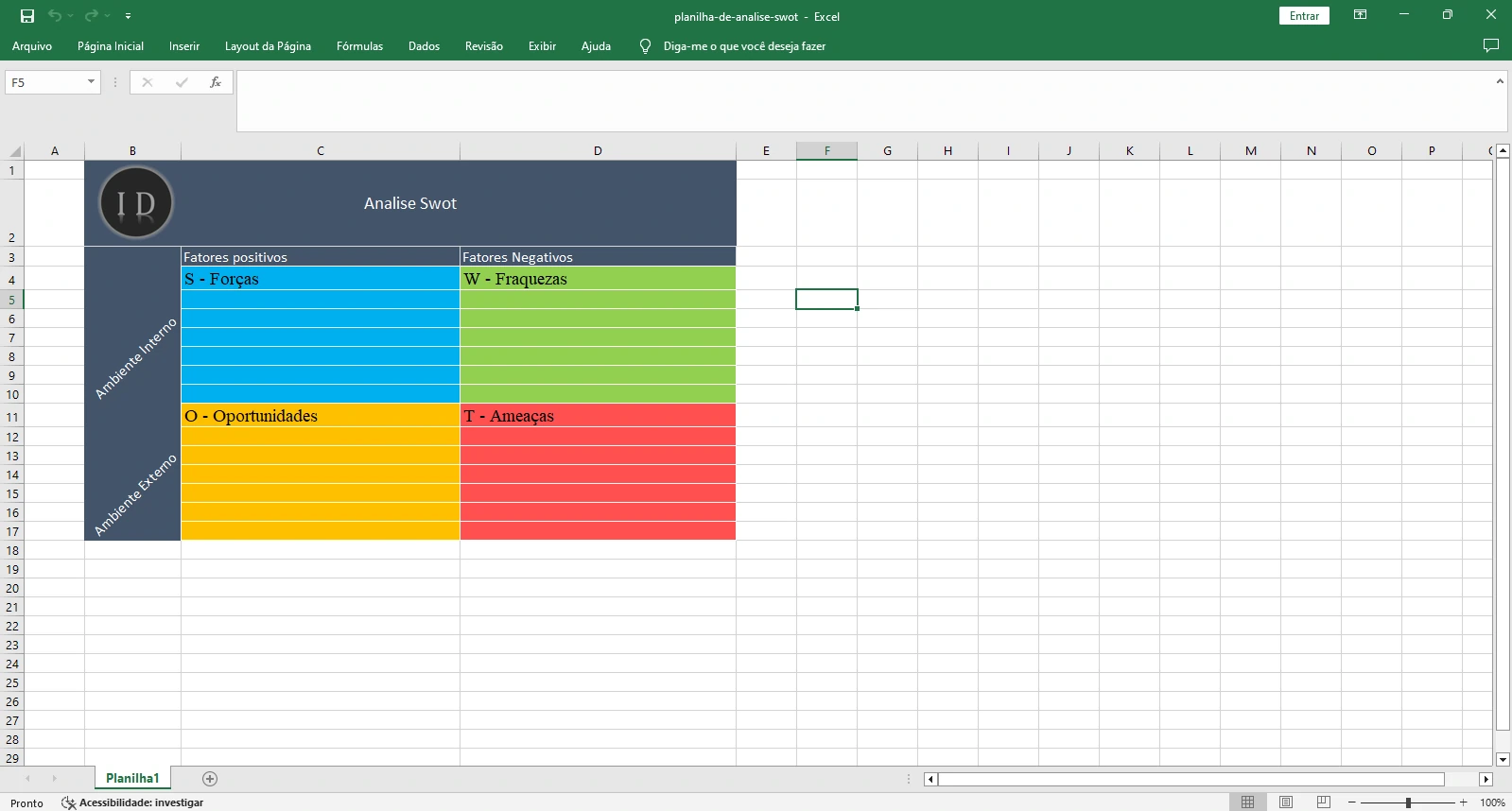Click horizontal scrollbar left arrow

(x=930, y=779)
